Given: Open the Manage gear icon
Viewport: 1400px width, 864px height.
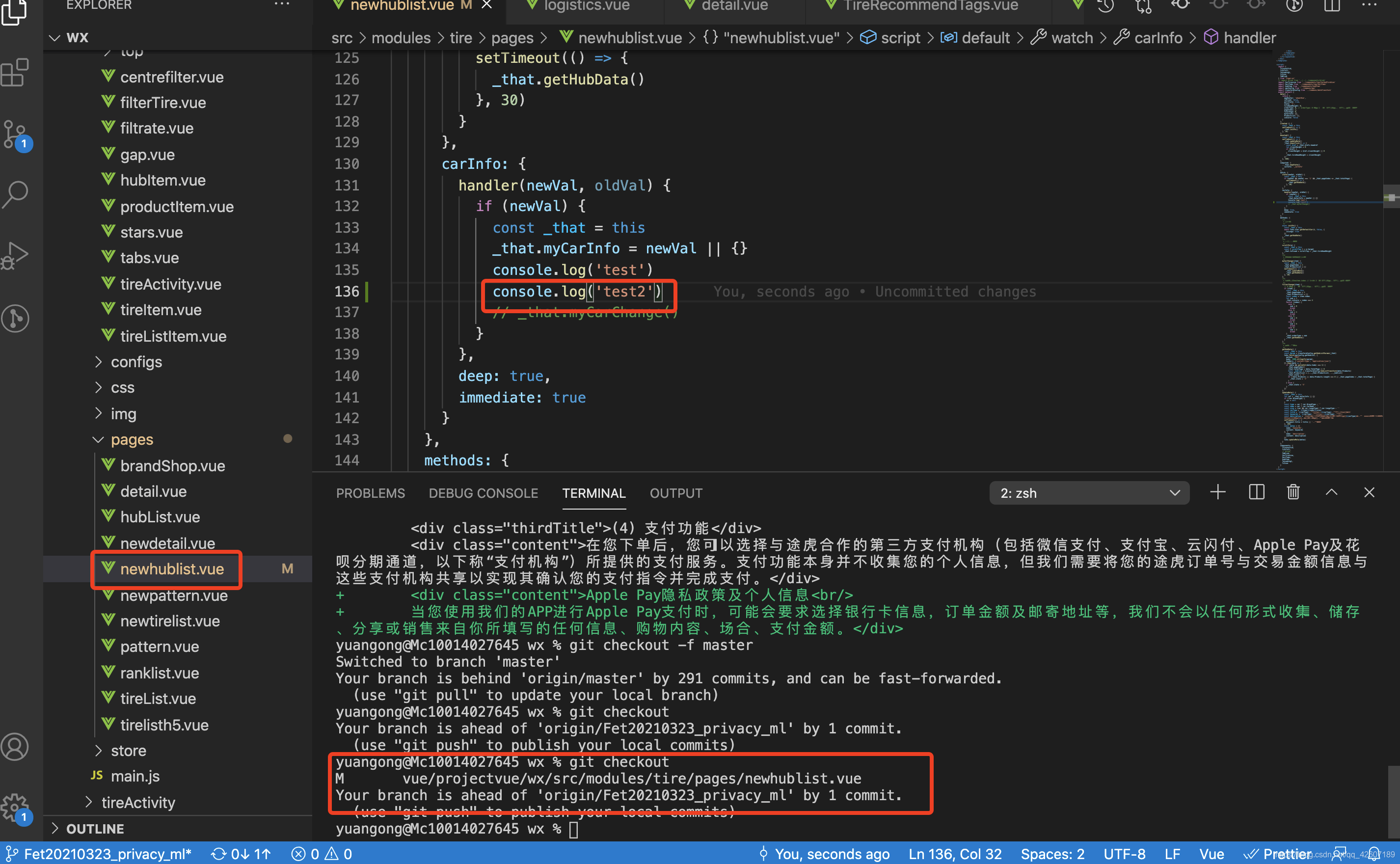Looking at the screenshot, I should 15,808.
